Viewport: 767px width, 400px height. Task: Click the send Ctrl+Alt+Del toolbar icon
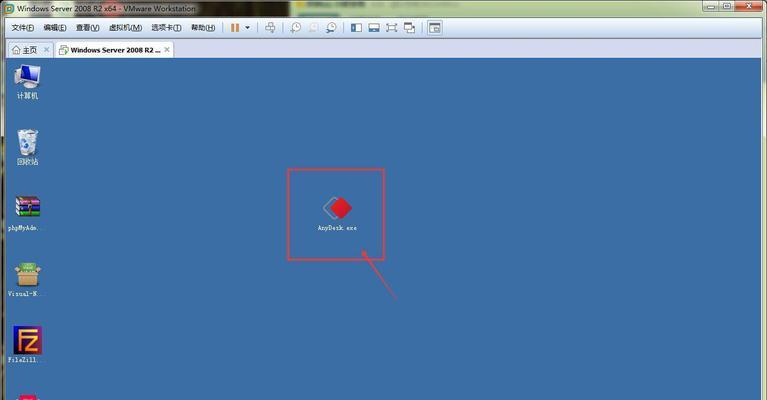[x=270, y=28]
